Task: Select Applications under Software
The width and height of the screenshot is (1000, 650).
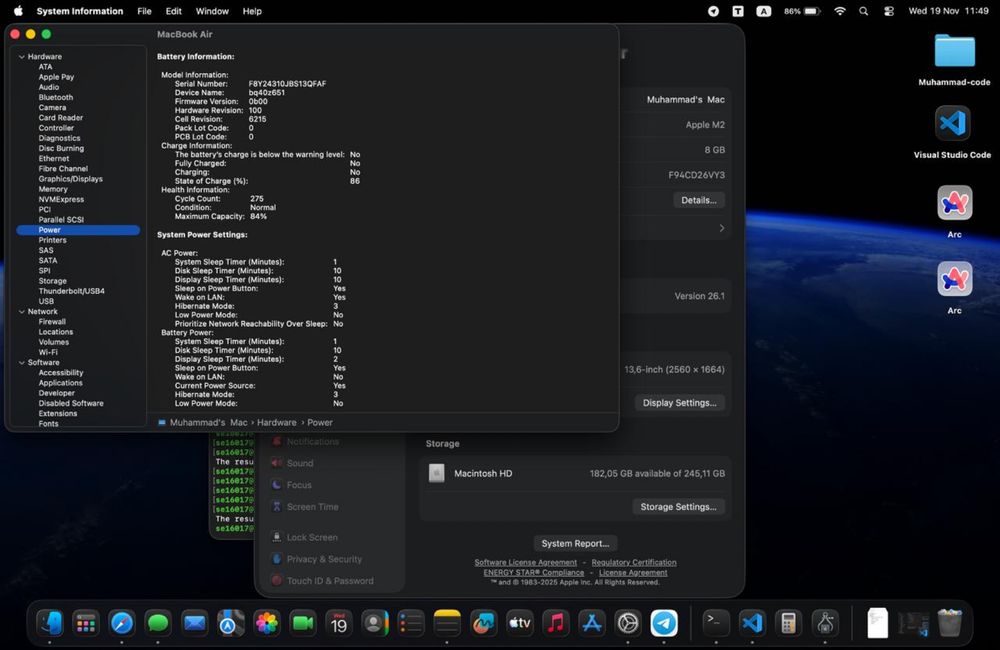Action: click(x=60, y=383)
